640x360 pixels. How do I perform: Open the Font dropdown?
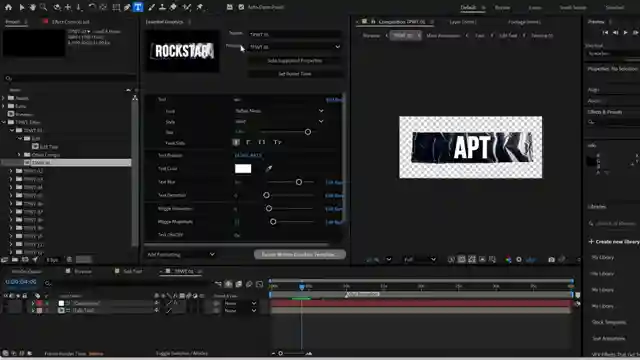pos(279,111)
